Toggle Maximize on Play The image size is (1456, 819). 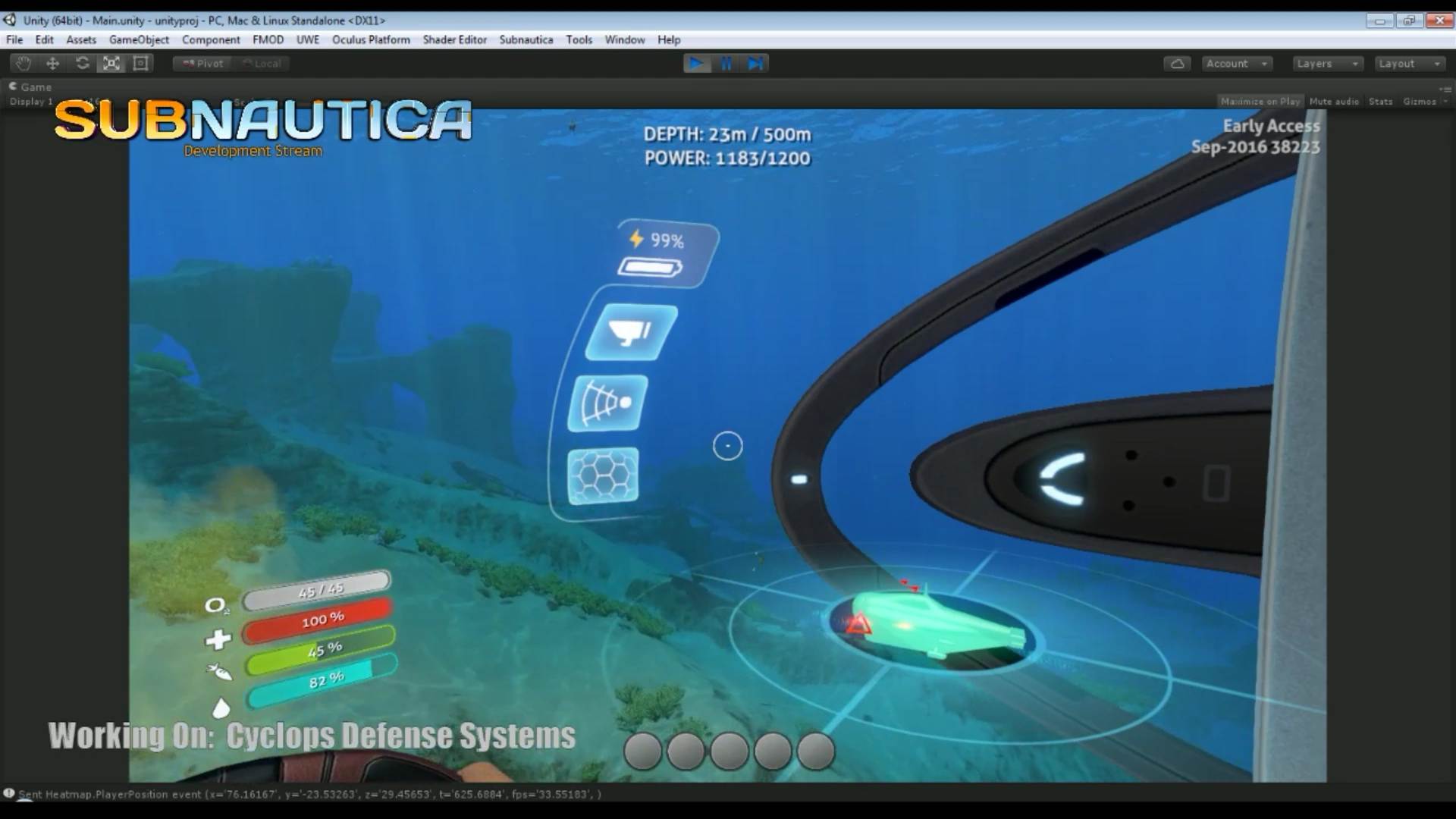pyautogui.click(x=1260, y=102)
